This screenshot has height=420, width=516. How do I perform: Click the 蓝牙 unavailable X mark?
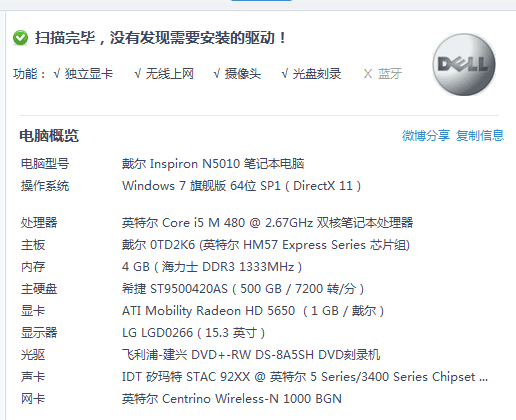[368, 74]
